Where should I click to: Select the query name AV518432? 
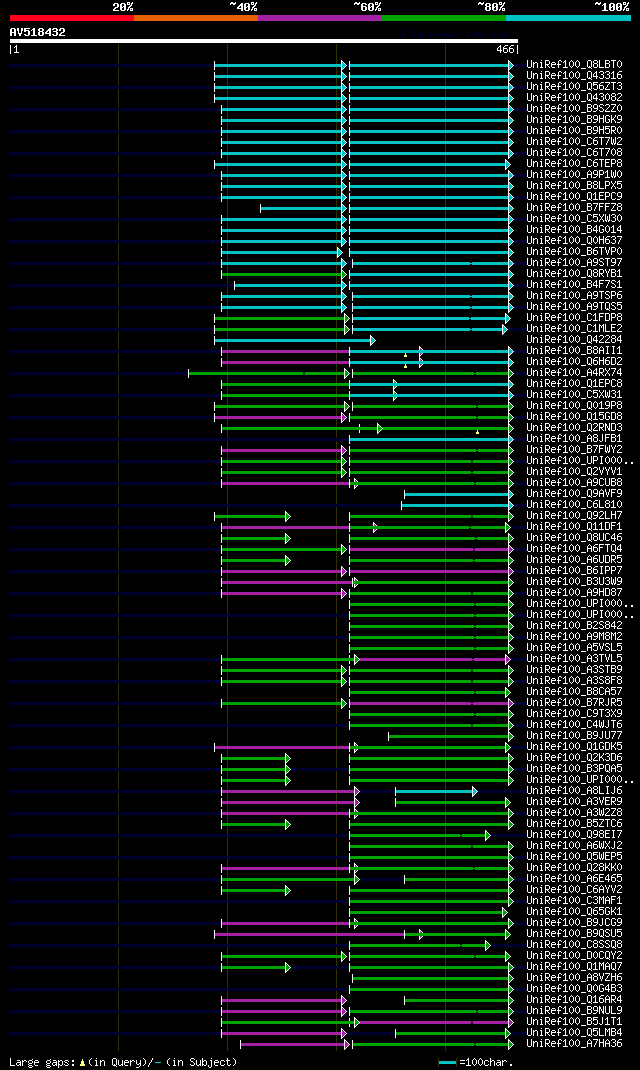coord(38,32)
